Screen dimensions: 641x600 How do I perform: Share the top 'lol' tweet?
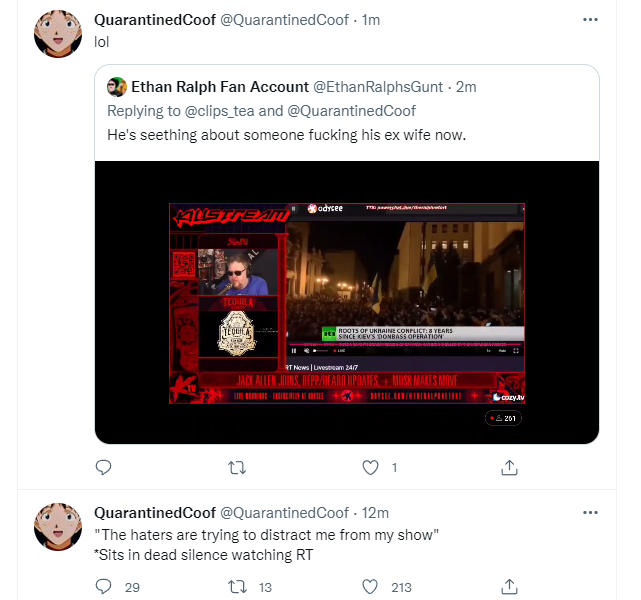(x=509, y=468)
